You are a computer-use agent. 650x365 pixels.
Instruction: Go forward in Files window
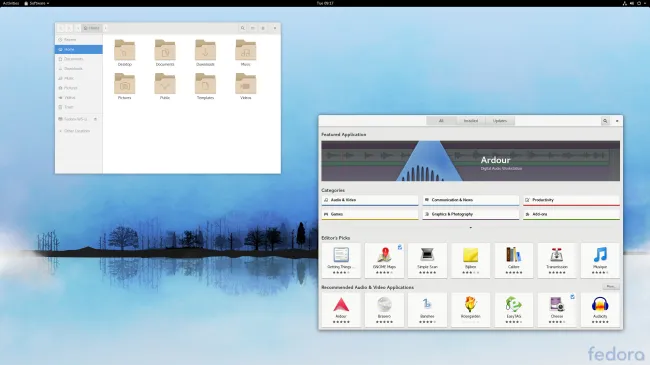tap(70, 28)
